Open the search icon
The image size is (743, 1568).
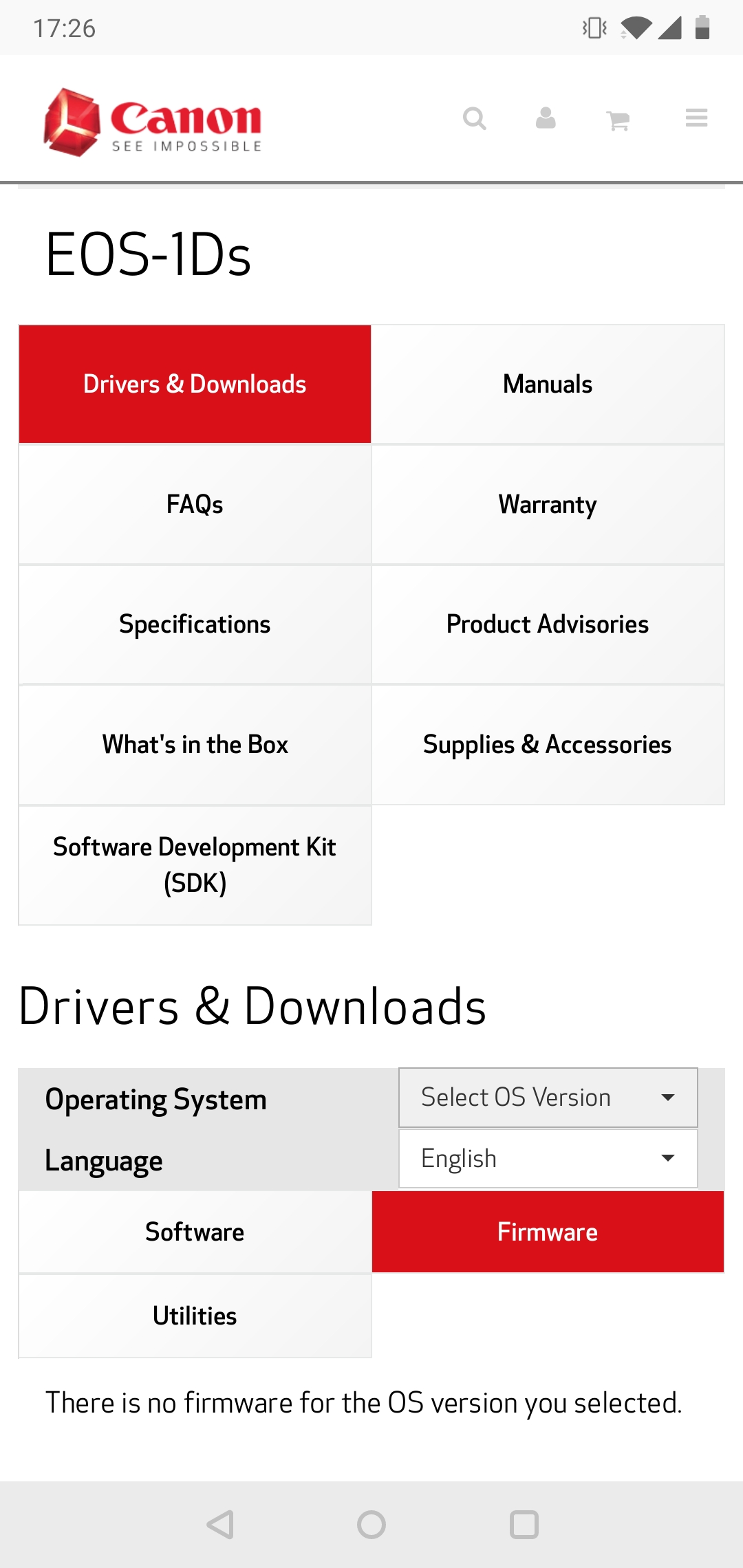(x=475, y=118)
